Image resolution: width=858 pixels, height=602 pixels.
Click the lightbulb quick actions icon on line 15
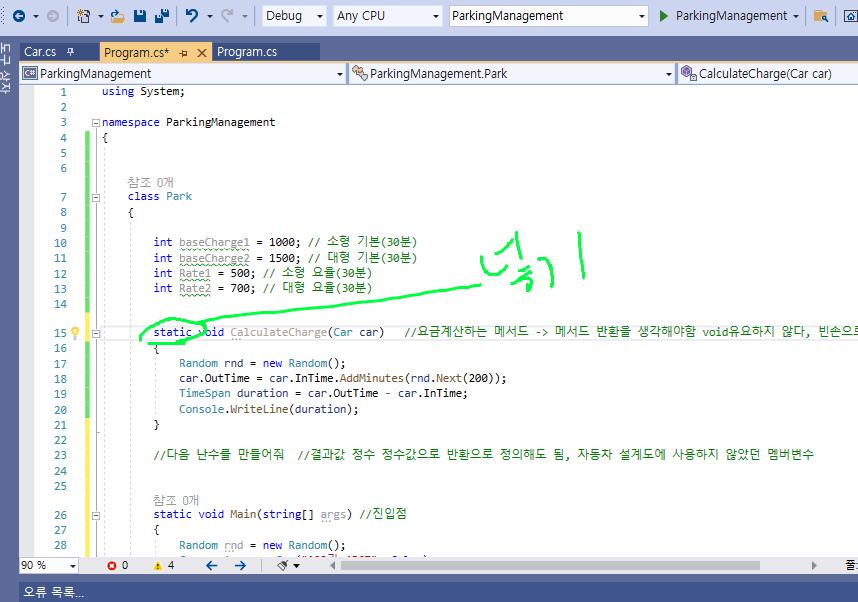tap(75, 332)
